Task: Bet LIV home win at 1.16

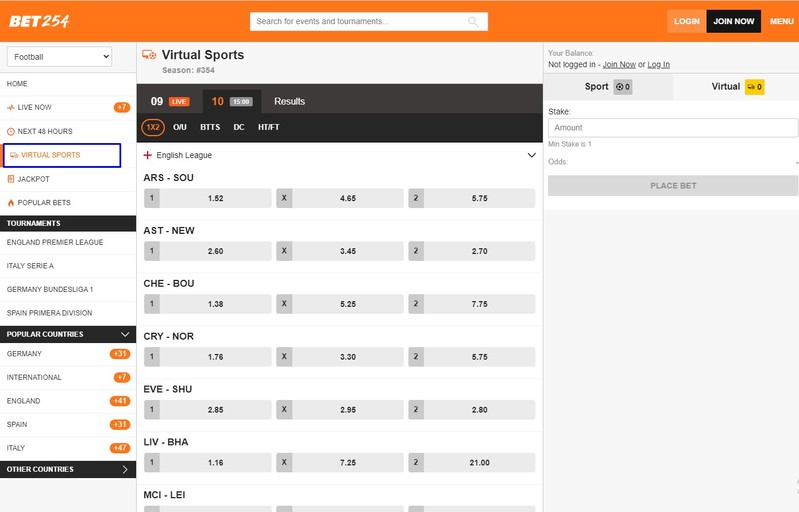Action: pyautogui.click(x=207, y=463)
